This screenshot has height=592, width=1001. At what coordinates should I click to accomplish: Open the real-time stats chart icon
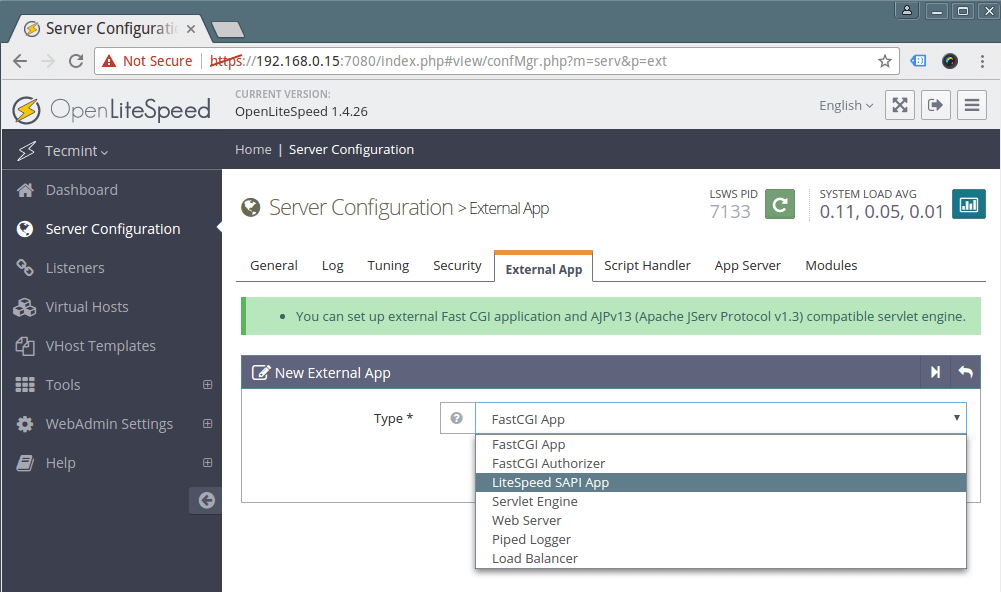pos(968,204)
